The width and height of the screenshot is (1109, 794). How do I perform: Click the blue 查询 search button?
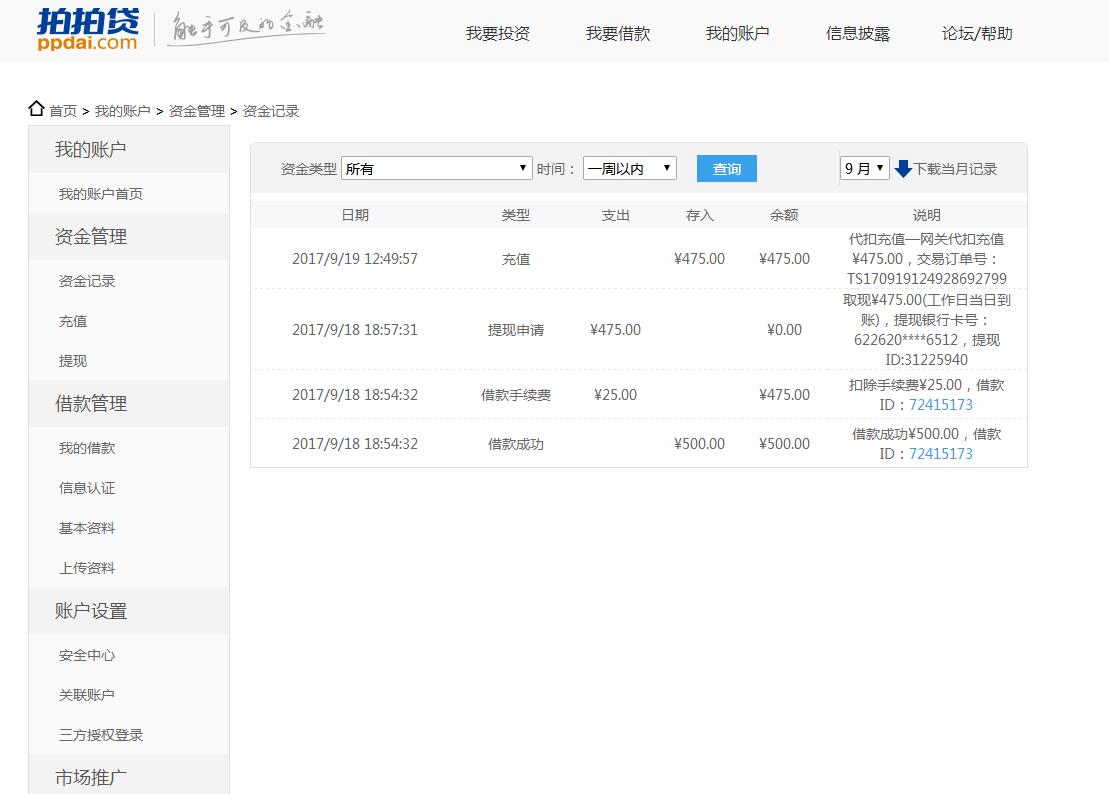(726, 168)
